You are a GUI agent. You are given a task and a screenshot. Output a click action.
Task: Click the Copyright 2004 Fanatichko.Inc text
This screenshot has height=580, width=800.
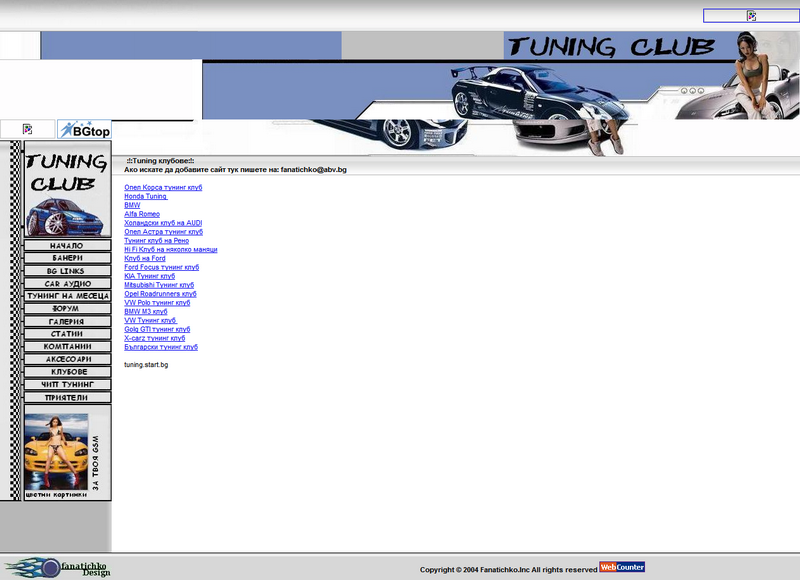pyautogui.click(x=508, y=570)
